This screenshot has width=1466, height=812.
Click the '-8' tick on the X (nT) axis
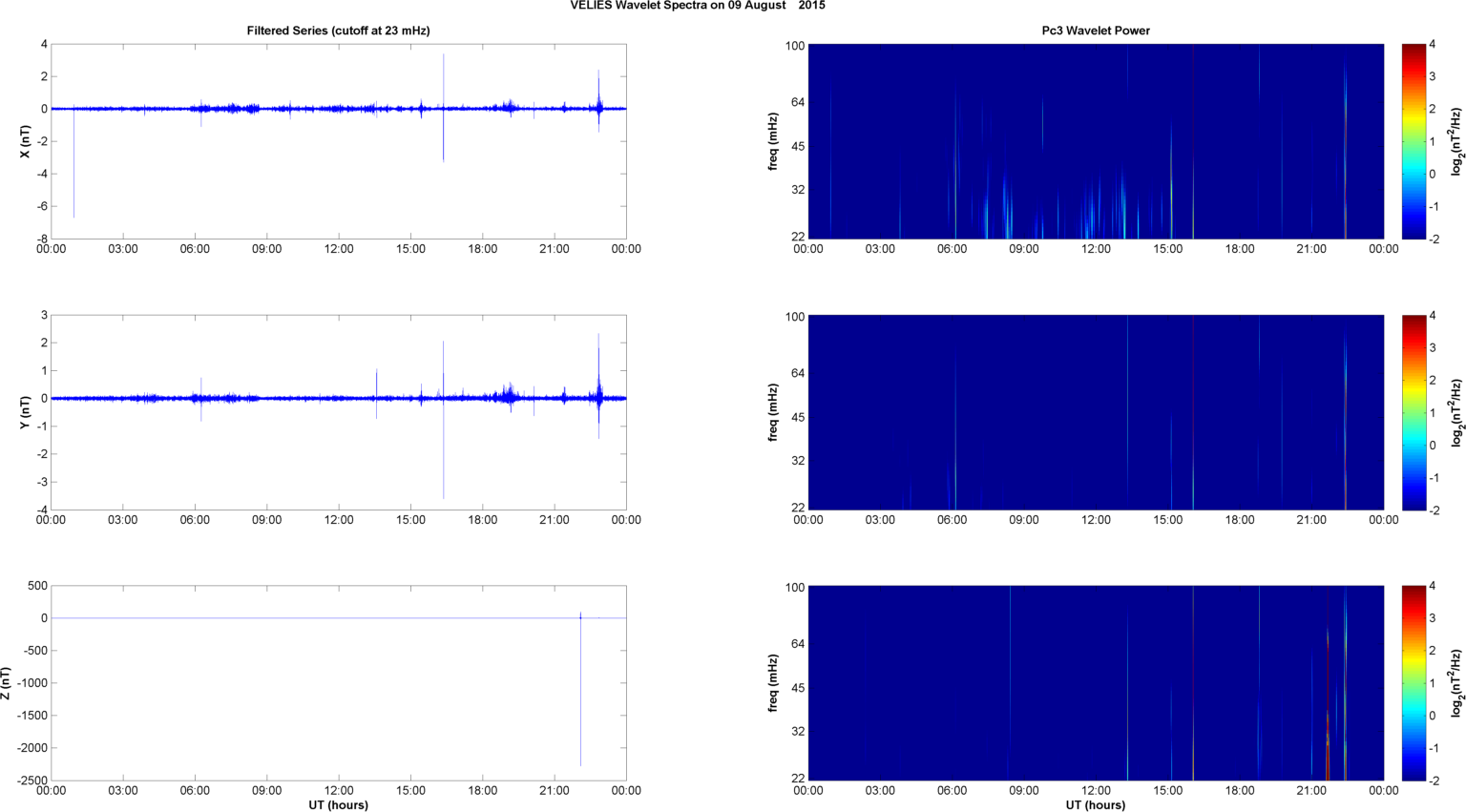[42, 239]
